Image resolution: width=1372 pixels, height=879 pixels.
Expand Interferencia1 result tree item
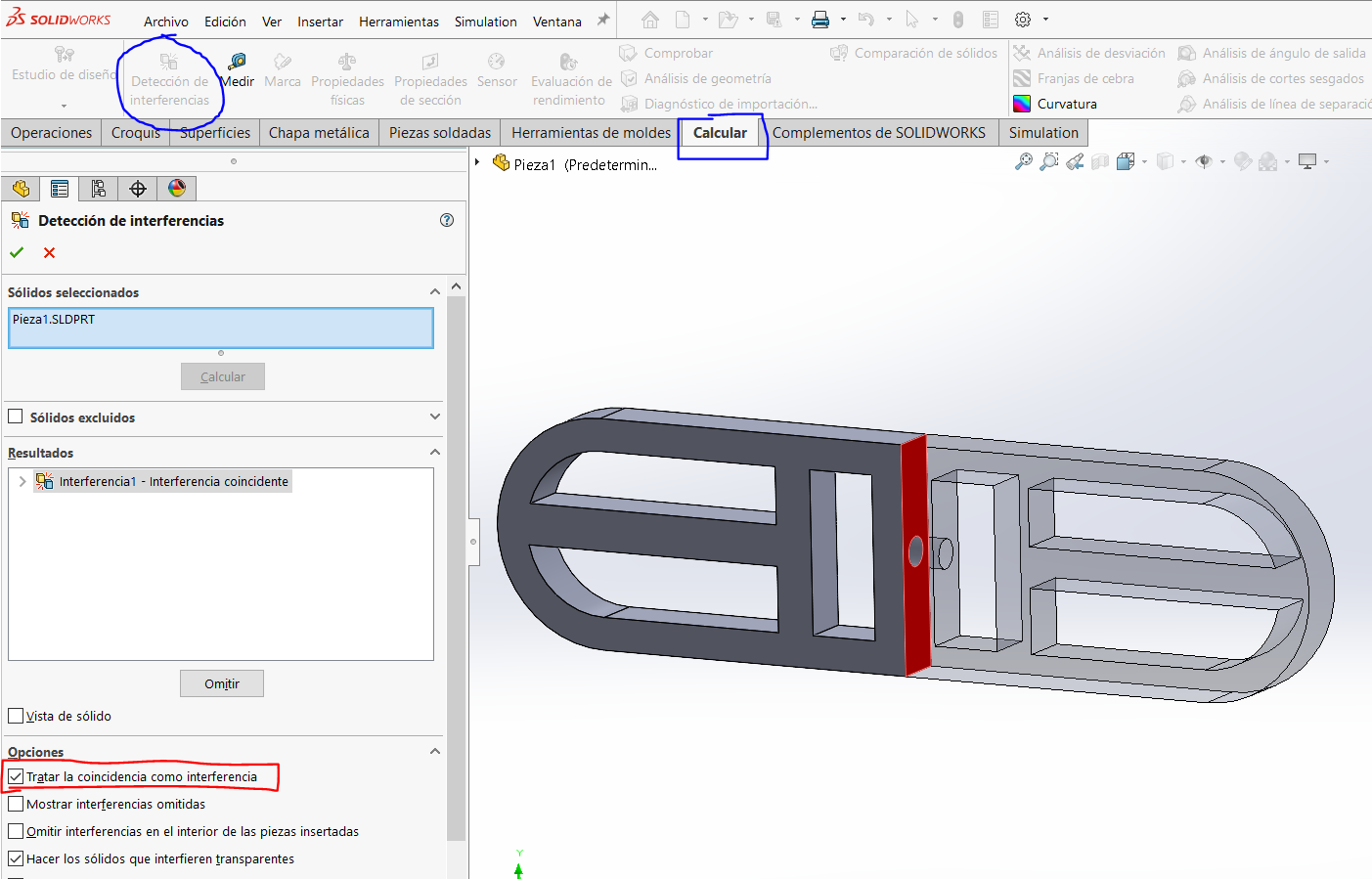tap(22, 481)
